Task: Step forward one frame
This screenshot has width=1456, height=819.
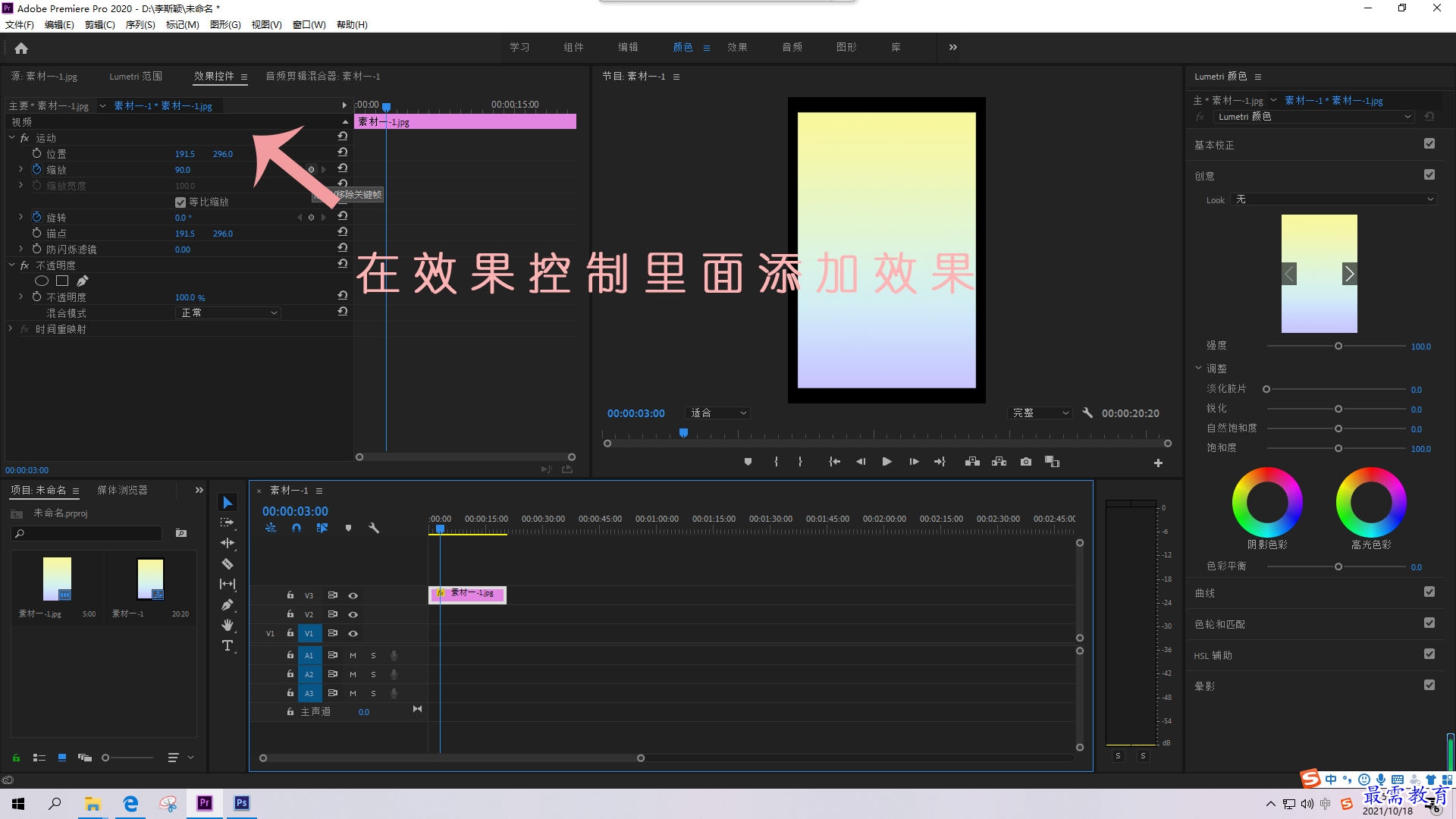Action: pos(914,462)
